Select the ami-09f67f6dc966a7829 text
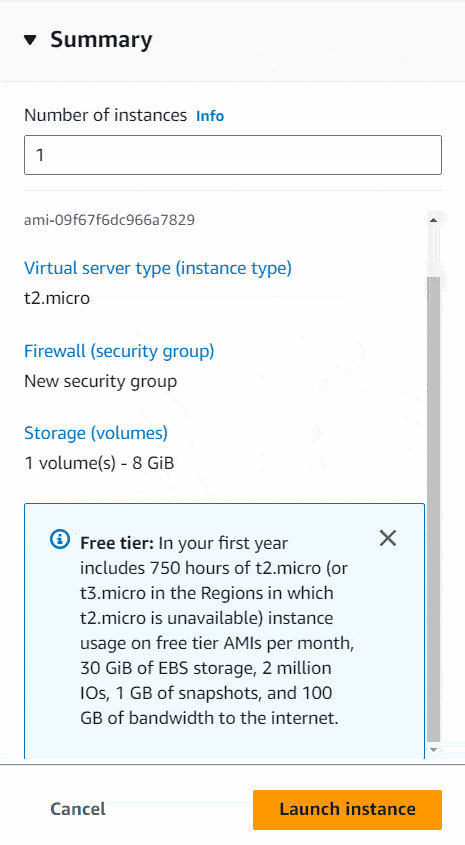465x845 pixels. click(x=109, y=220)
